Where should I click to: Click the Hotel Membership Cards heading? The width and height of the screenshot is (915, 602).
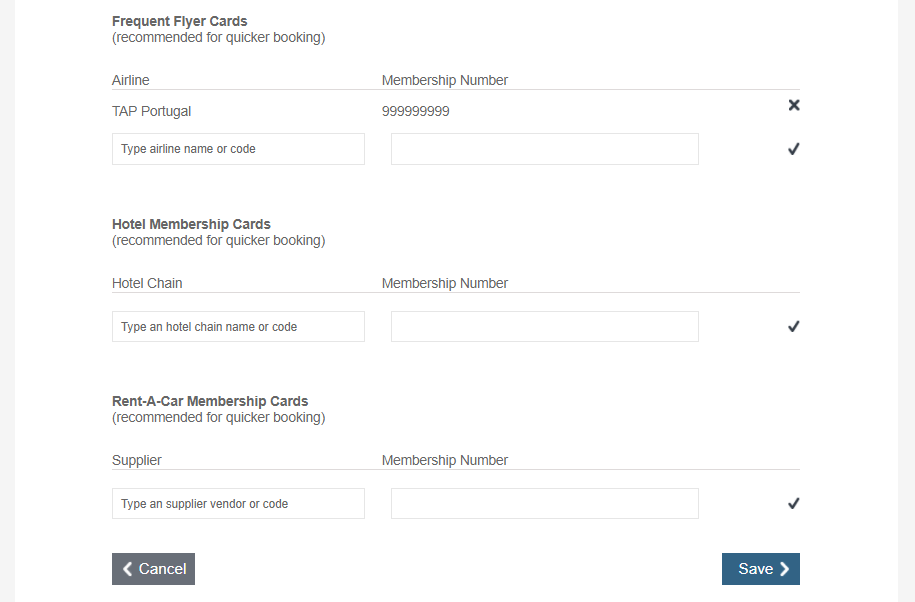click(x=191, y=224)
